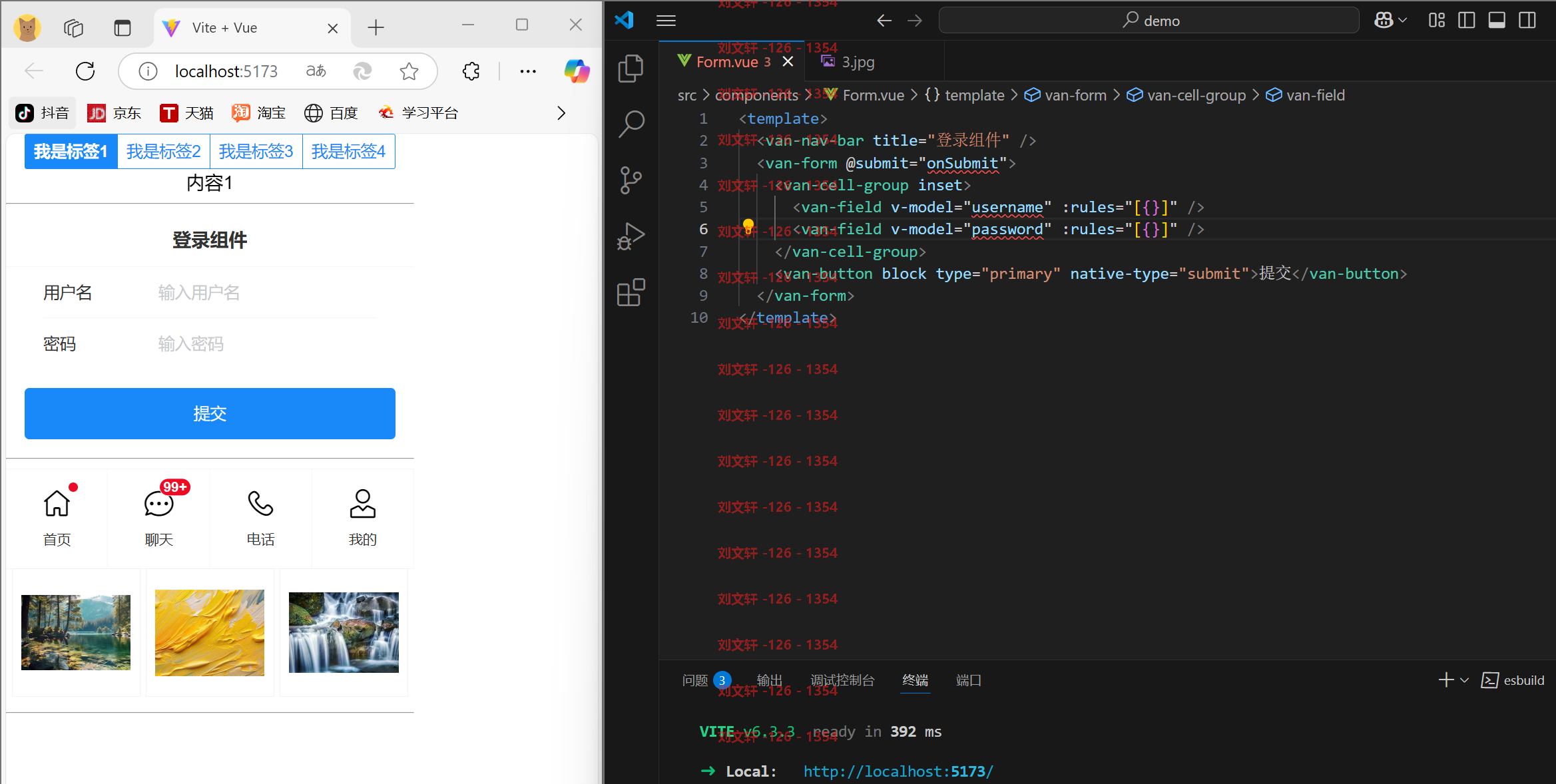Click the van-cell-group breadcrumb segment
This screenshot has width=1556, height=784.
coord(1186,95)
